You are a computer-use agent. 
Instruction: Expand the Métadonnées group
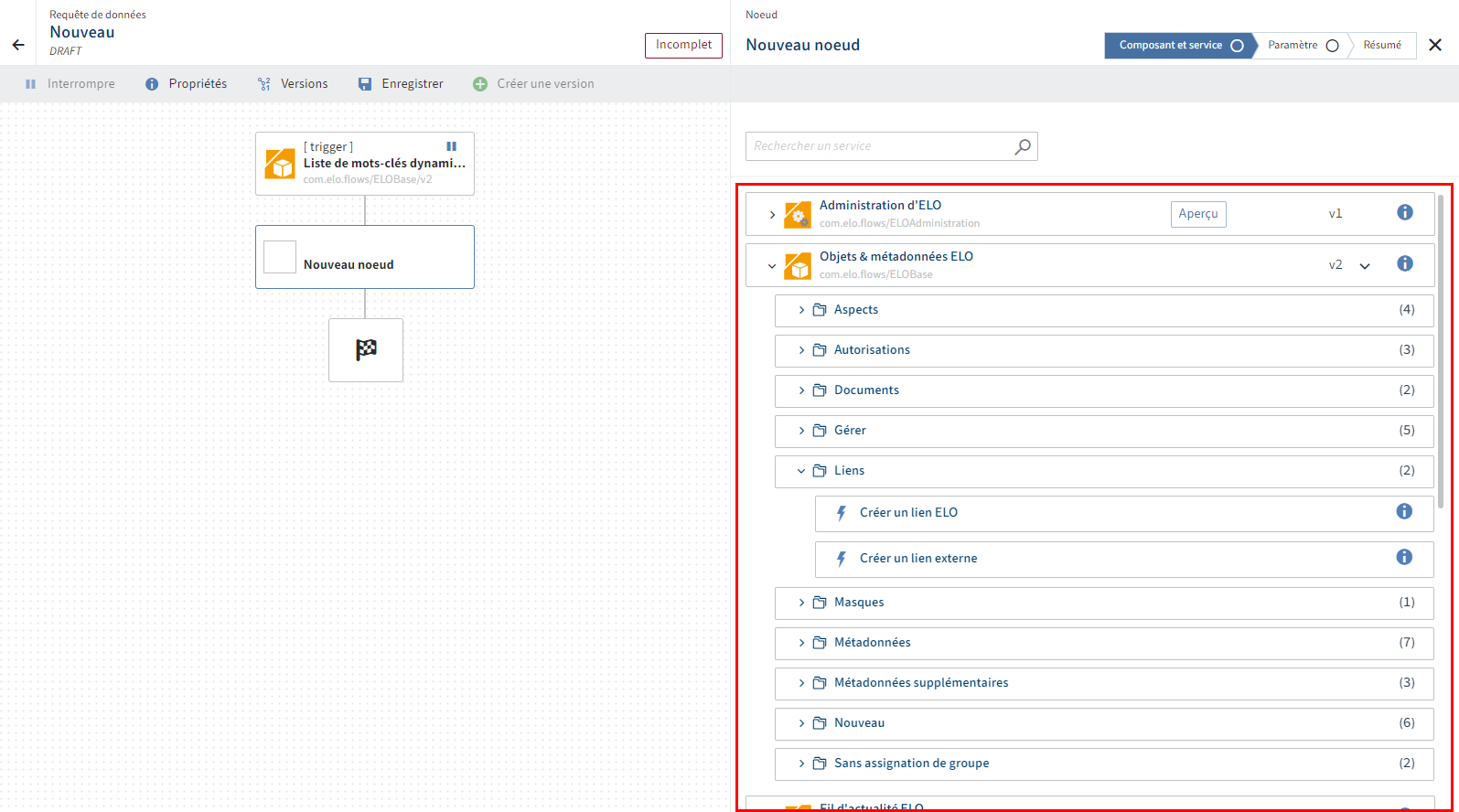click(x=801, y=643)
